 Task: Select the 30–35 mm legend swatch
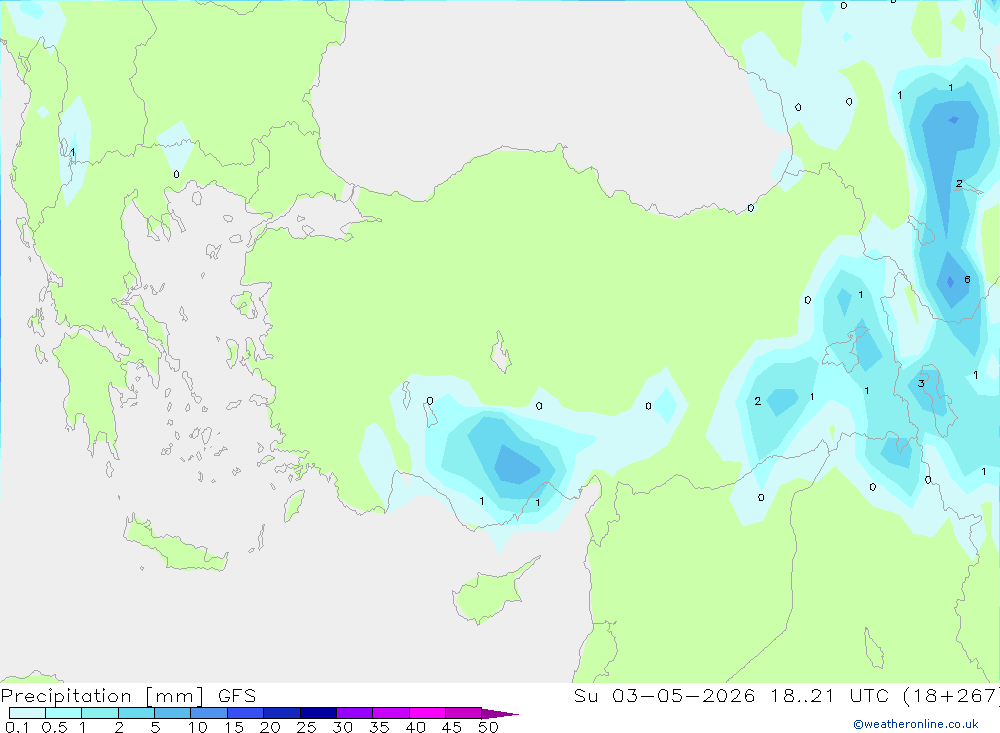(355, 713)
